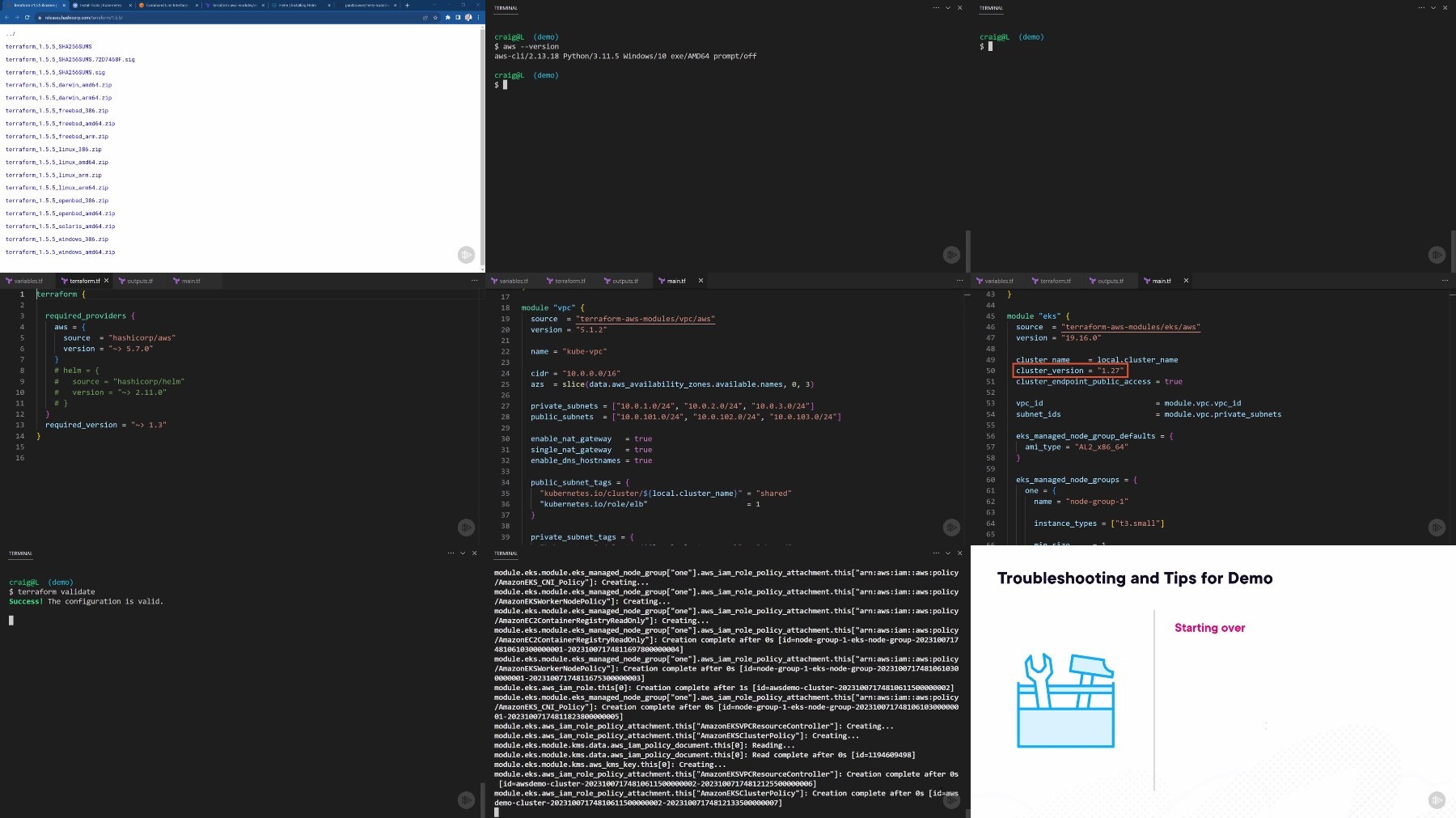Screen dimensions: 1456x818
Task: Follow terraform-aws-modules/eks/aws source link
Action: tap(1131, 327)
